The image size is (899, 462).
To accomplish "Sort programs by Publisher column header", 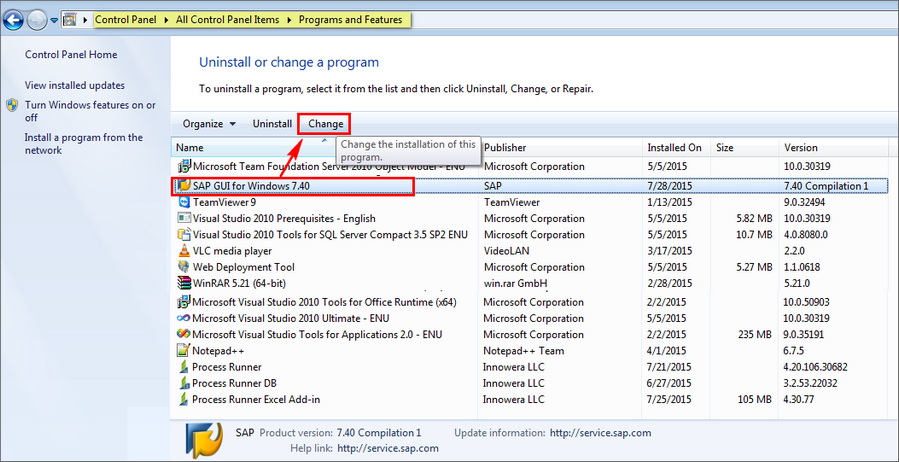I will point(505,148).
